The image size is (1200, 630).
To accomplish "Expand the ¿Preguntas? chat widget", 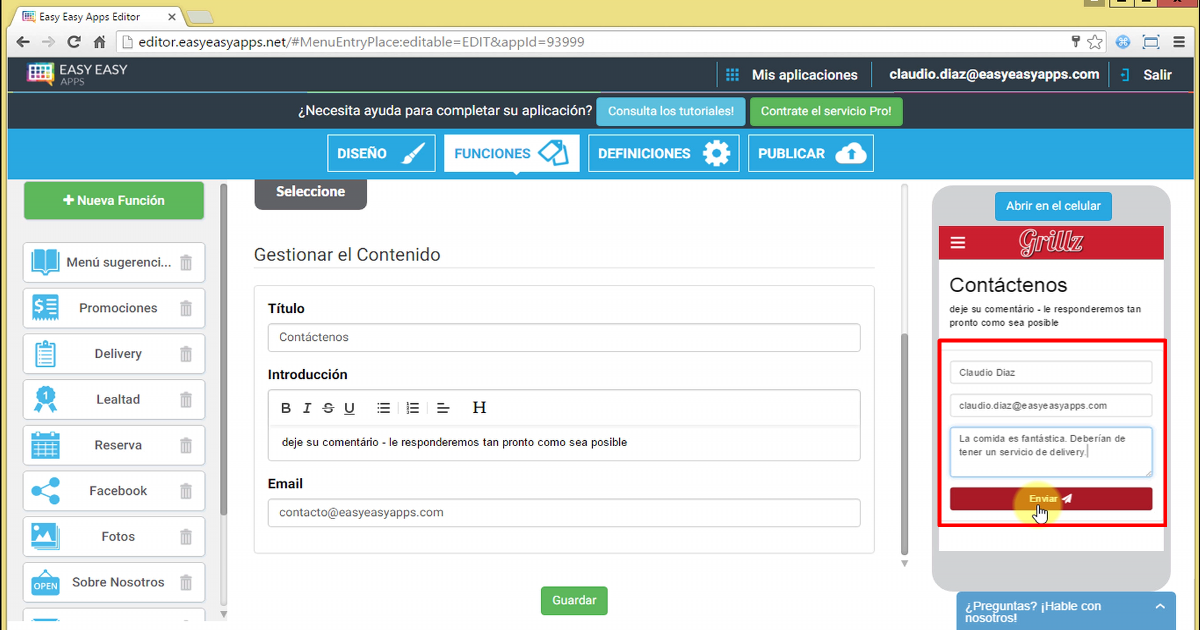I will click(1159, 607).
